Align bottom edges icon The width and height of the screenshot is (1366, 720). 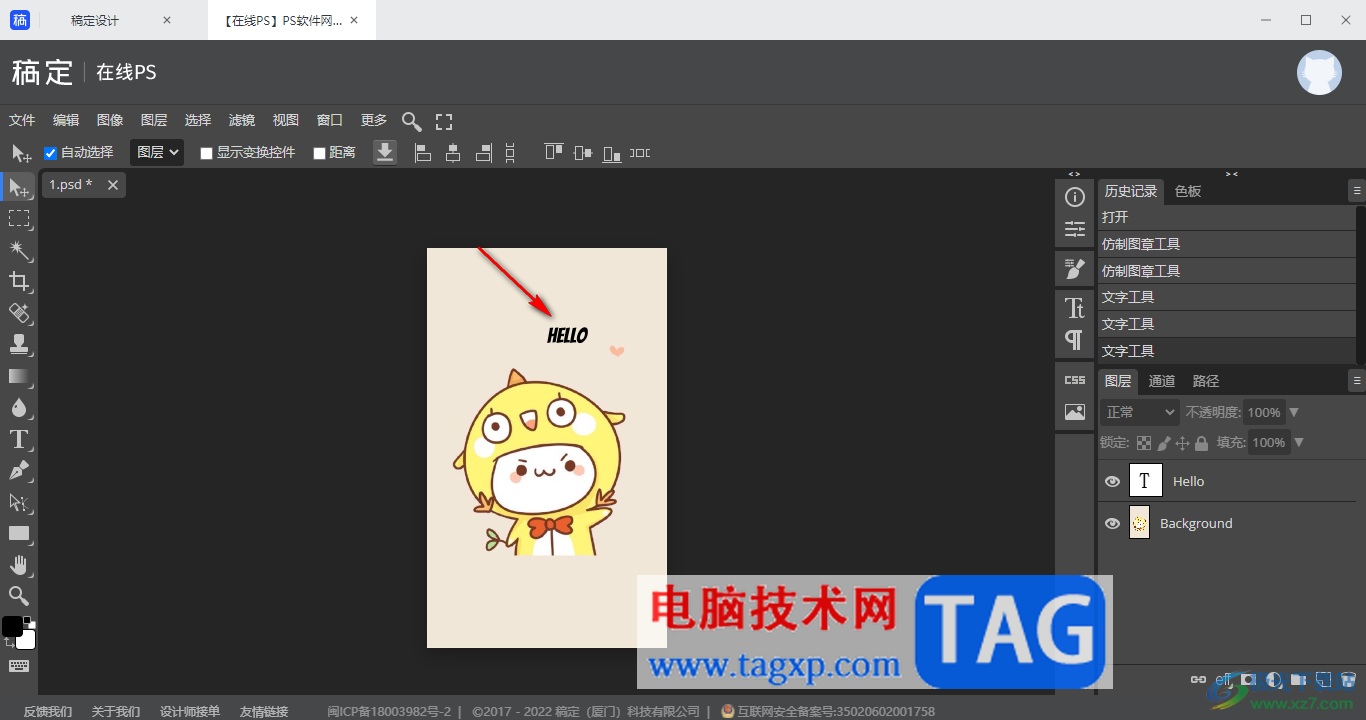pos(612,153)
